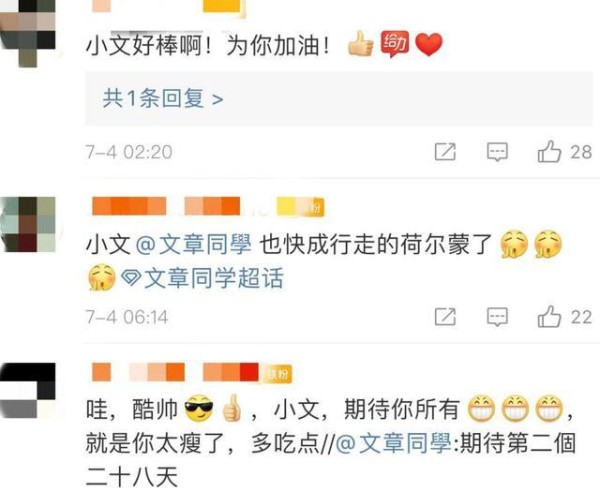Like the 7-4 02:20 comment
Image resolution: width=600 pixels, height=492 pixels.
564,152
